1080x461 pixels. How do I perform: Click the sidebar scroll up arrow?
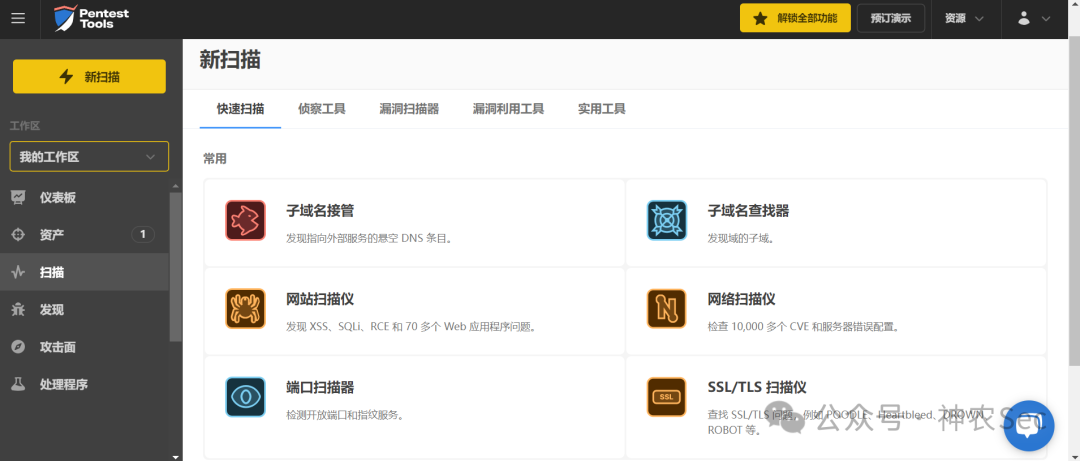click(176, 187)
